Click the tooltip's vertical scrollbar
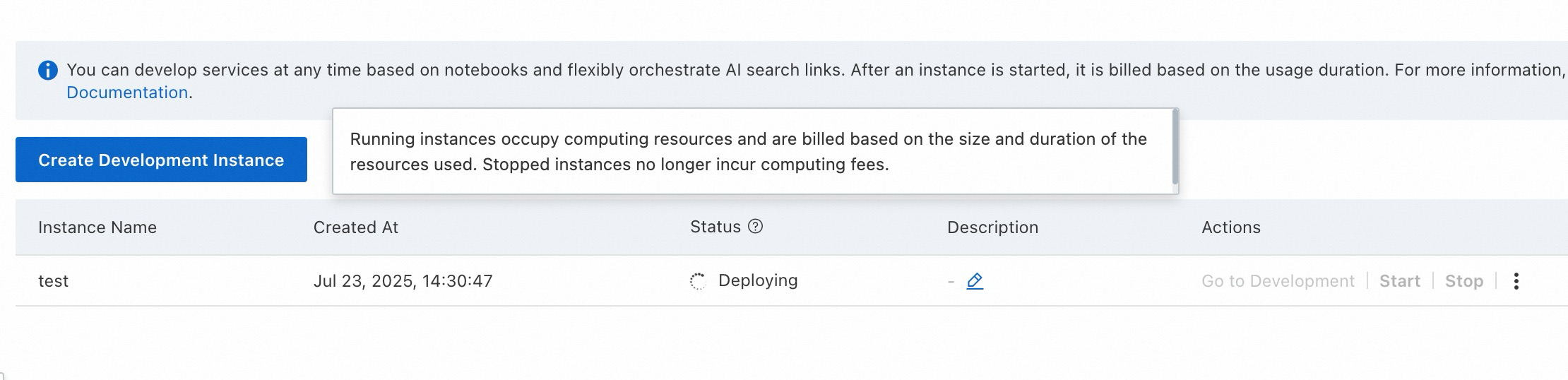 pos(1175,147)
